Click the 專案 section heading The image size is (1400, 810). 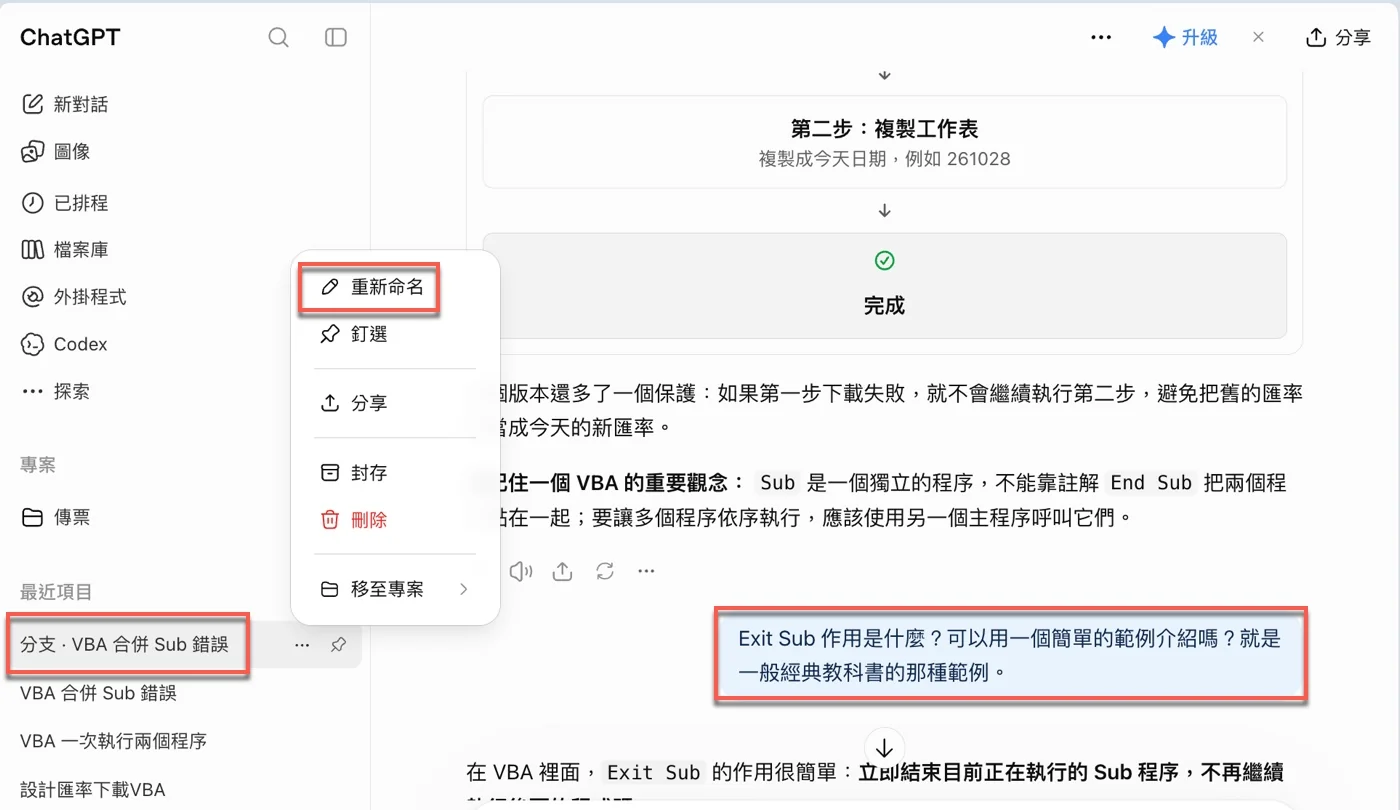[x=38, y=465]
